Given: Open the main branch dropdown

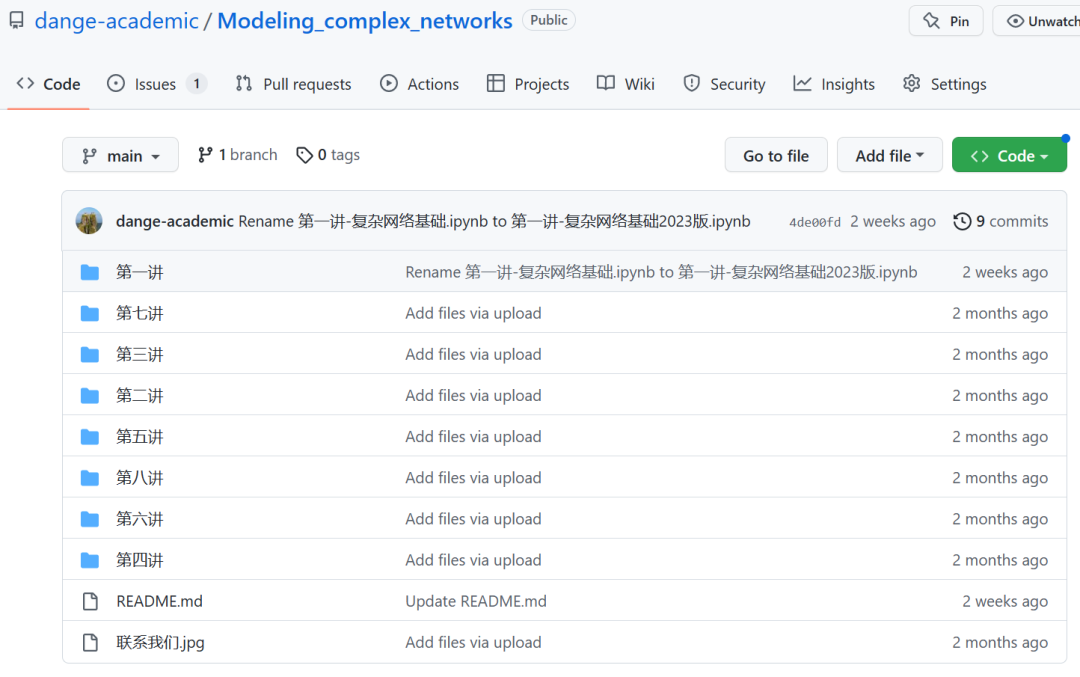Looking at the screenshot, I should [120, 154].
